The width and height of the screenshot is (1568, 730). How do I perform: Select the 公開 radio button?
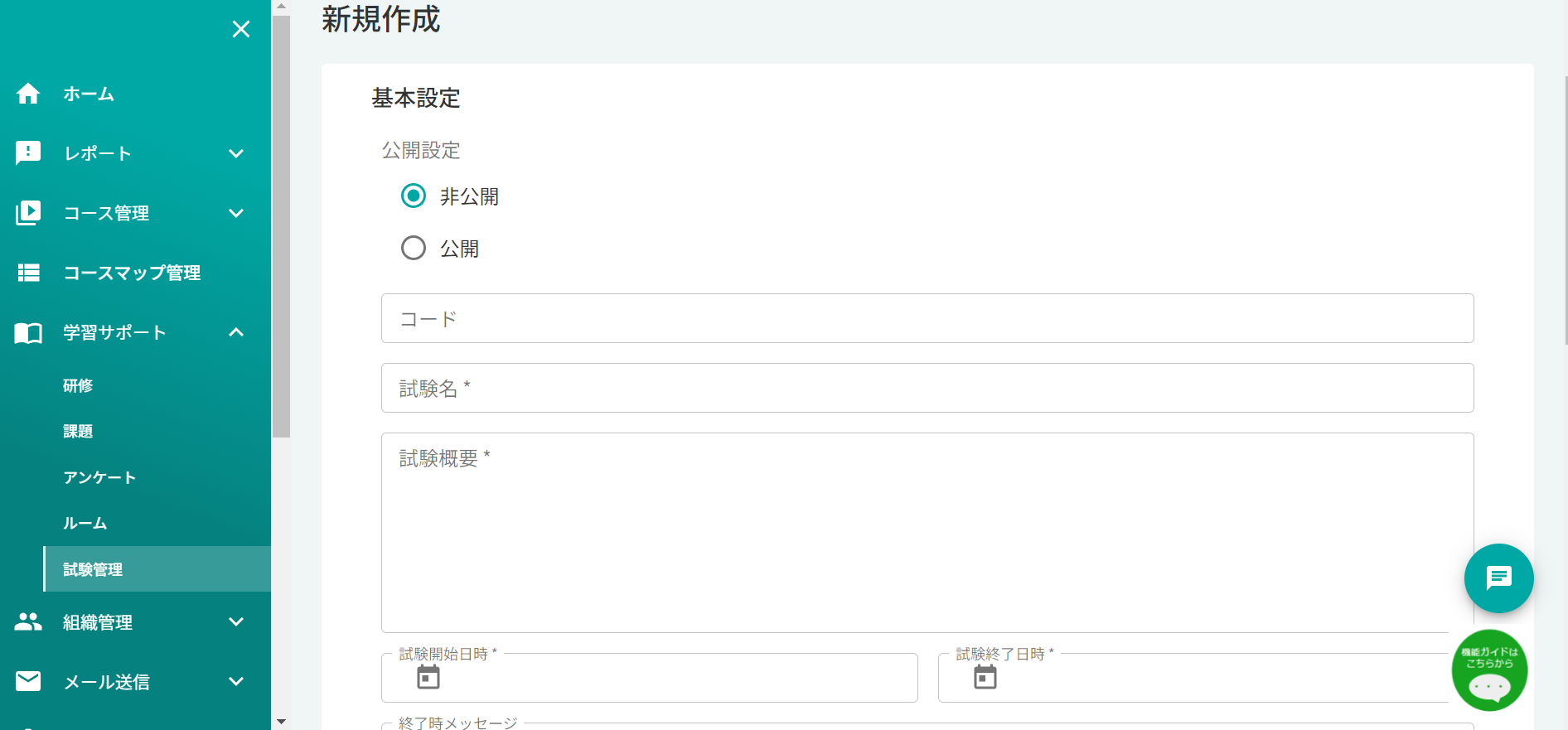pyautogui.click(x=414, y=248)
